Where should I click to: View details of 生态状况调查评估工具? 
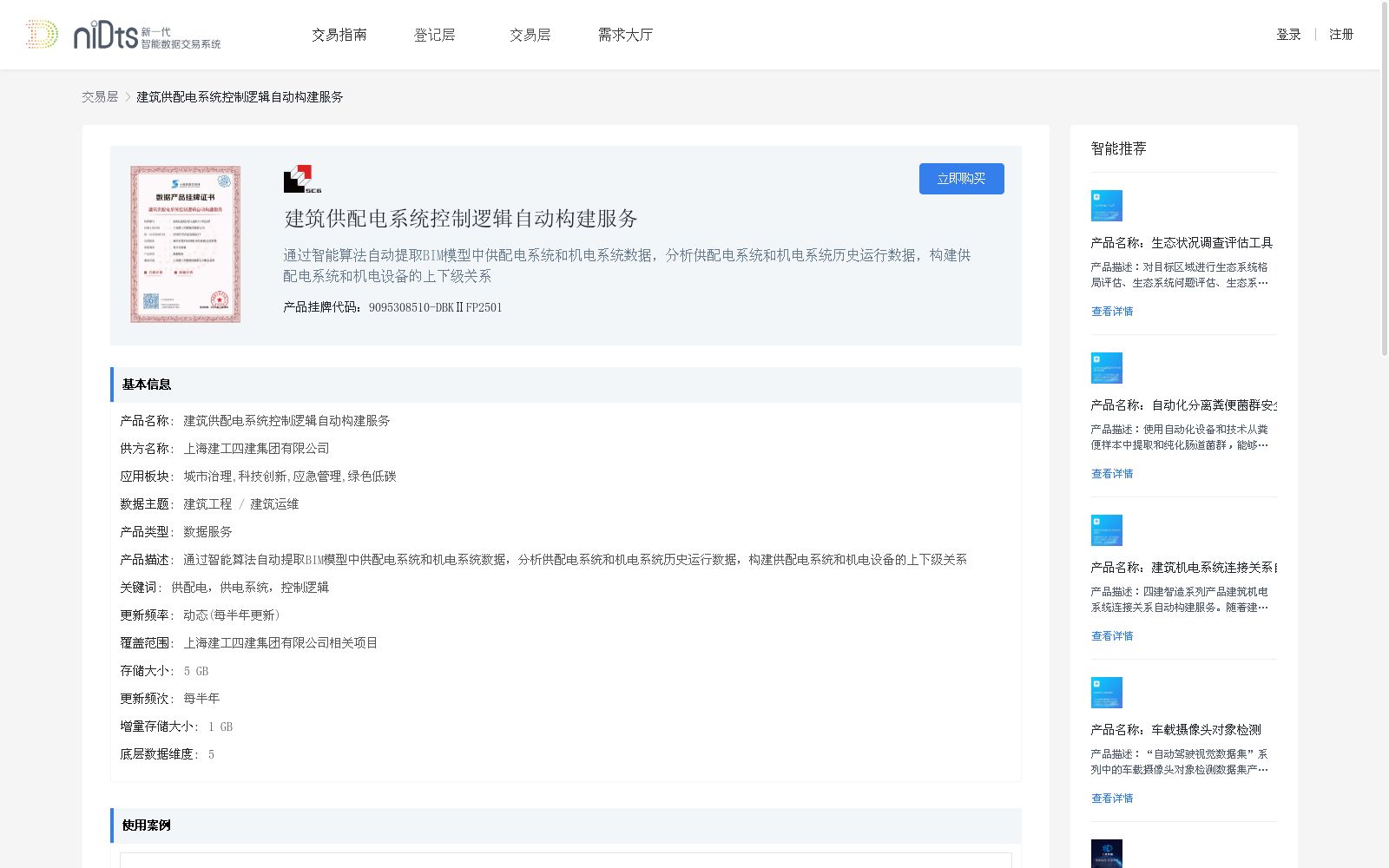coord(1112,312)
